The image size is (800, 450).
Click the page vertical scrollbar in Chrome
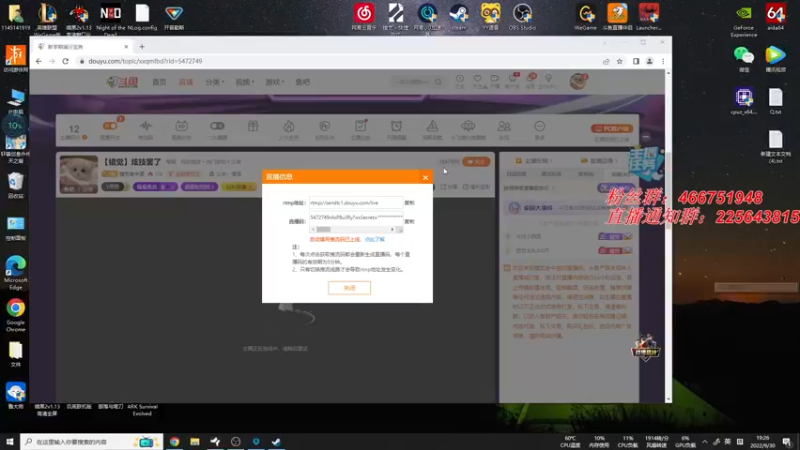[x=668, y=191]
